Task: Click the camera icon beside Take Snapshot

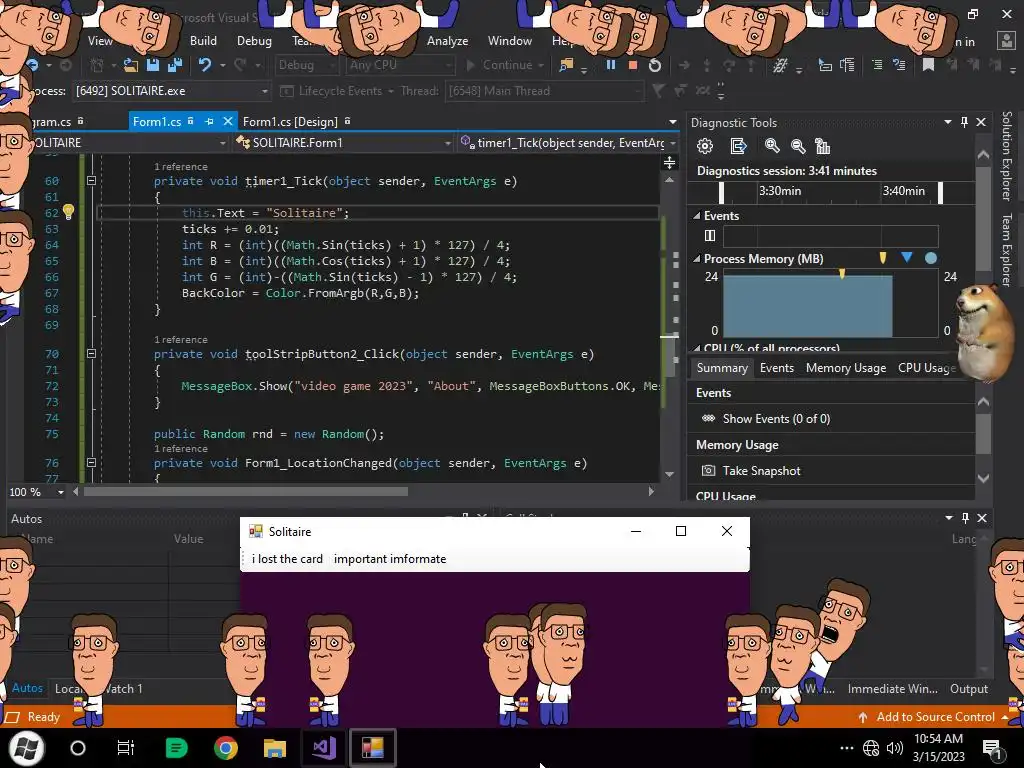Action: (708, 470)
